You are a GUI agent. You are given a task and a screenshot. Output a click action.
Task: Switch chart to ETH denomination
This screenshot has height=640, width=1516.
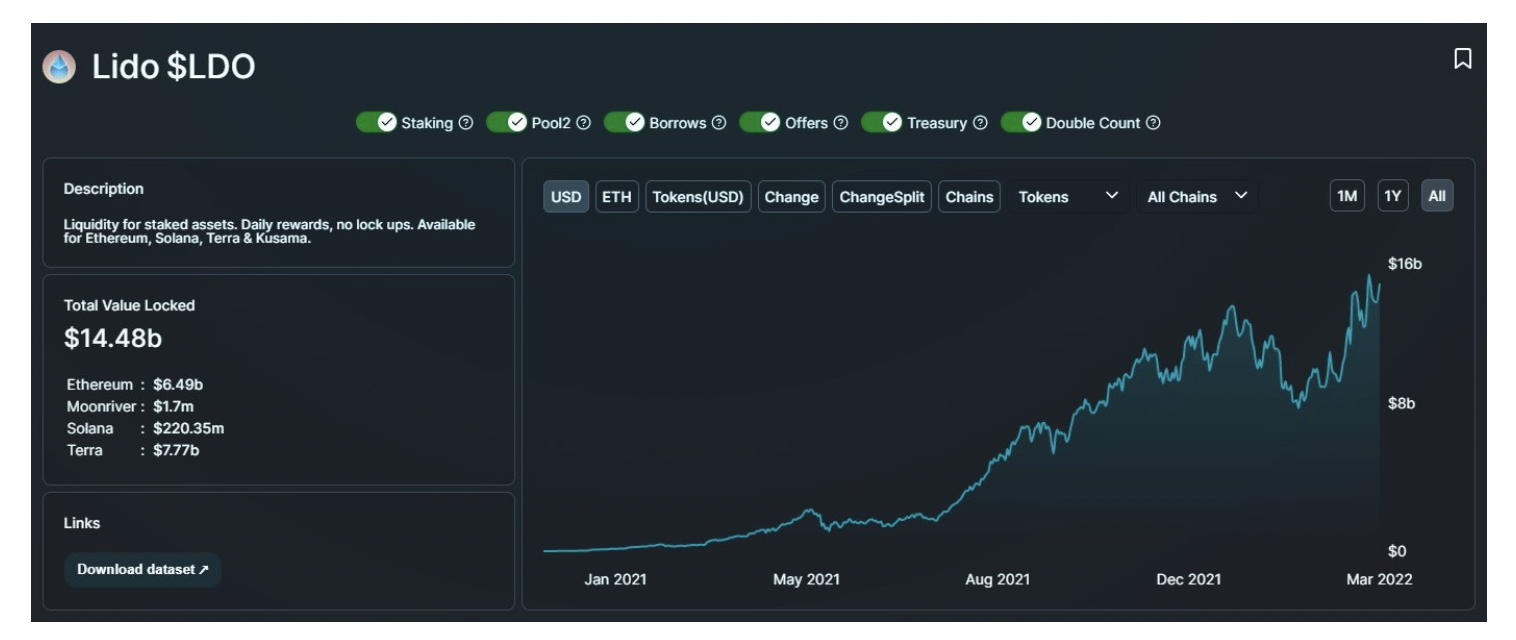click(616, 197)
